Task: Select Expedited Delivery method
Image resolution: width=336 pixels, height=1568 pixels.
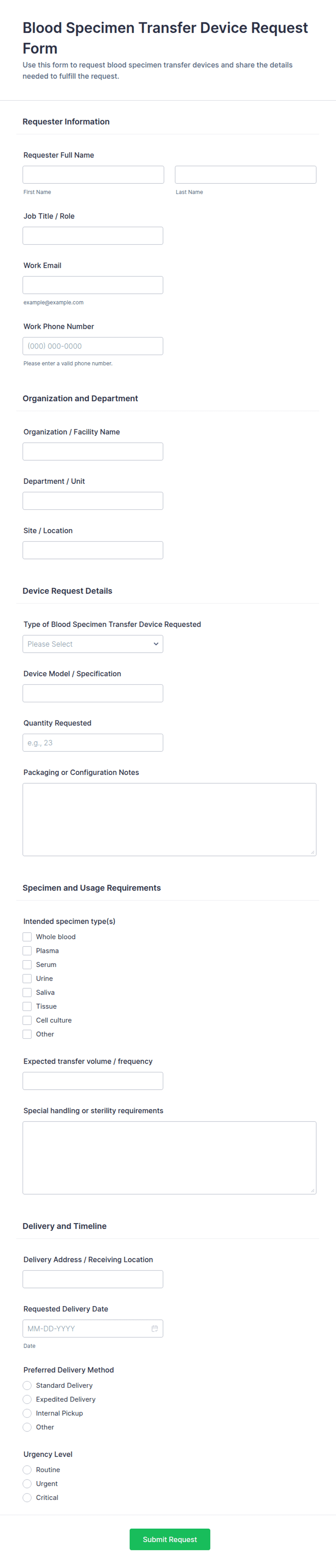Action: click(x=27, y=1399)
